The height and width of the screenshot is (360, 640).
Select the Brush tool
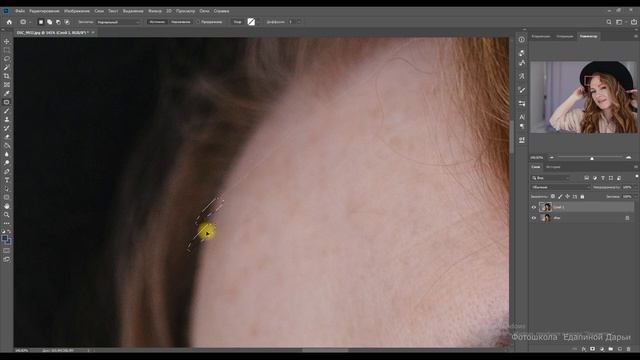(7, 111)
